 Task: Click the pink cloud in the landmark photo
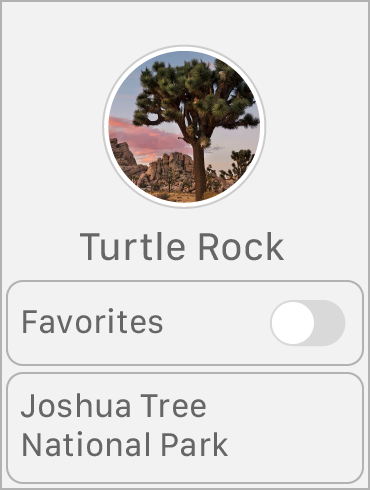click(x=147, y=138)
